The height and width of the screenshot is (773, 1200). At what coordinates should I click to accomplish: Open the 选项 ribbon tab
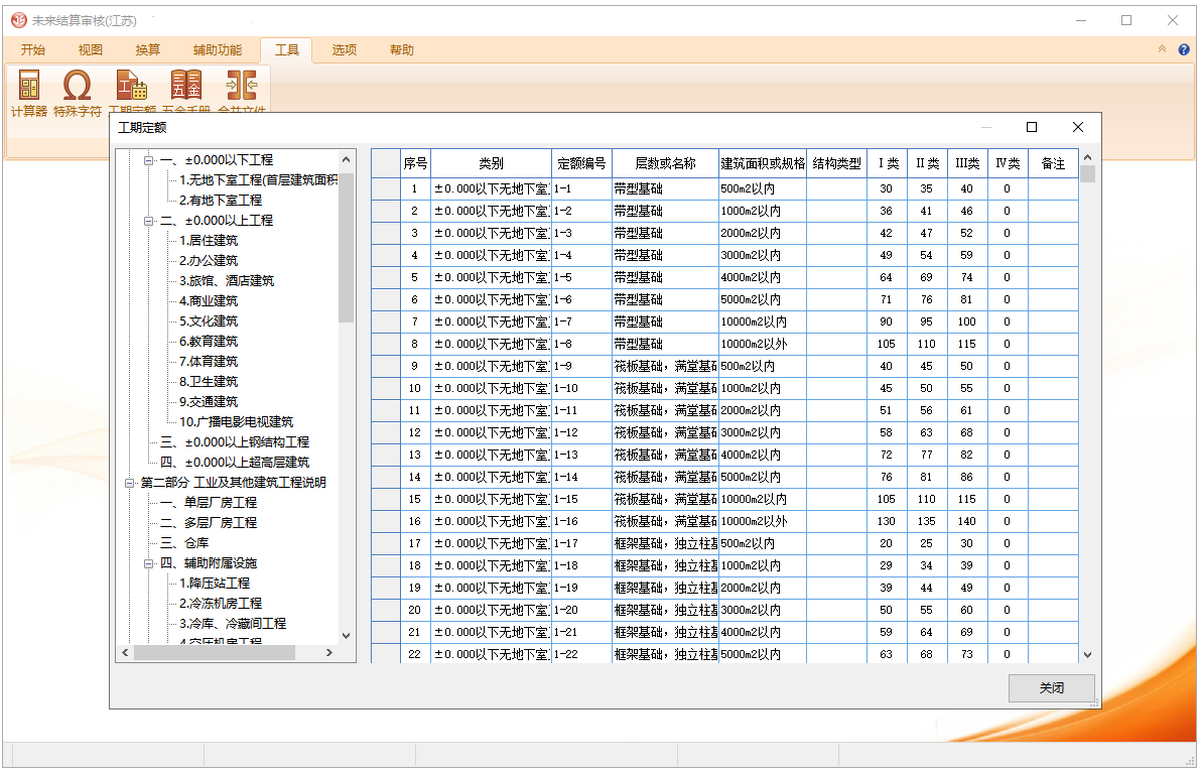344,50
